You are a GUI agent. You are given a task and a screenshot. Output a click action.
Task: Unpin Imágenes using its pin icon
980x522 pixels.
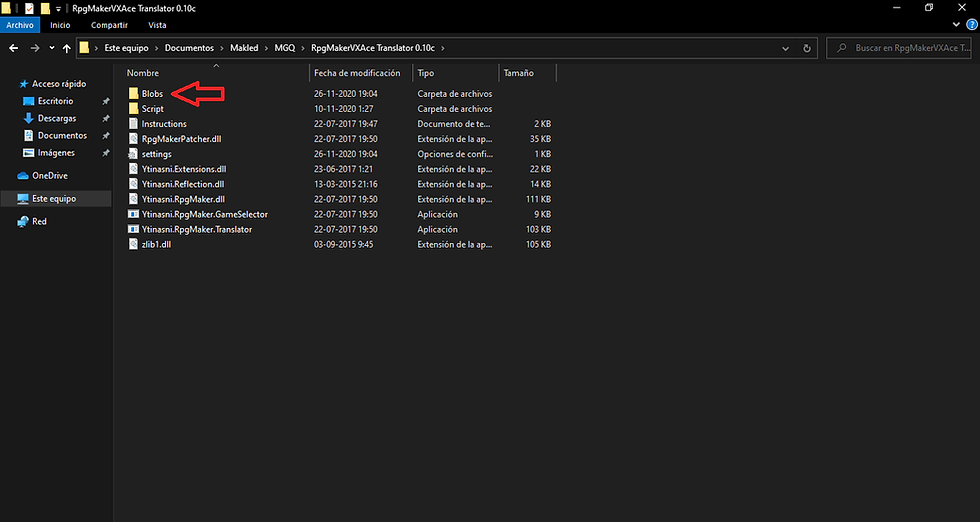tap(106, 153)
